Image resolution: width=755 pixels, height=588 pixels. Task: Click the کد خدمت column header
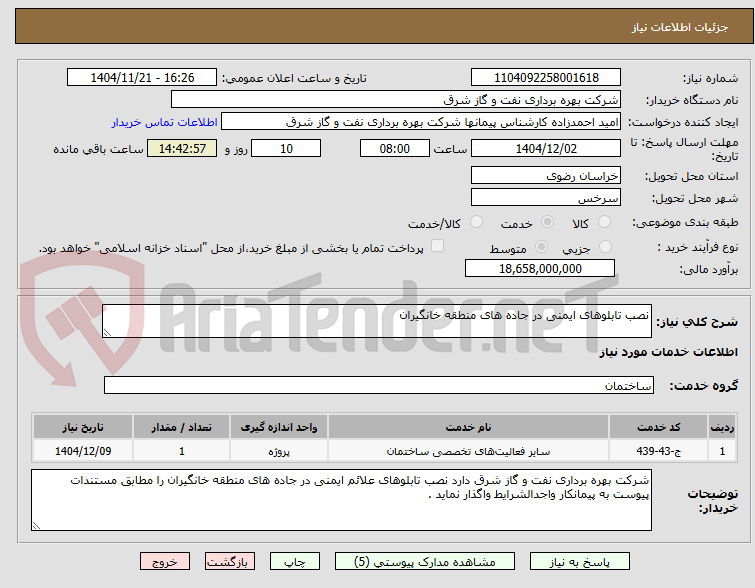(x=658, y=427)
